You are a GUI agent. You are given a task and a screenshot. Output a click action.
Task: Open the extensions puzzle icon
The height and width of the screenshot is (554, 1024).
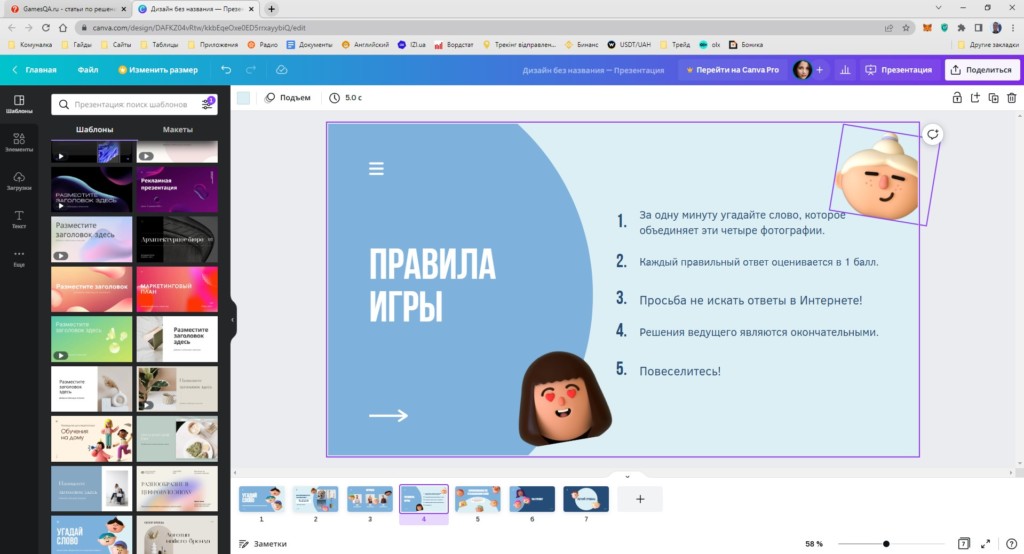tap(961, 27)
